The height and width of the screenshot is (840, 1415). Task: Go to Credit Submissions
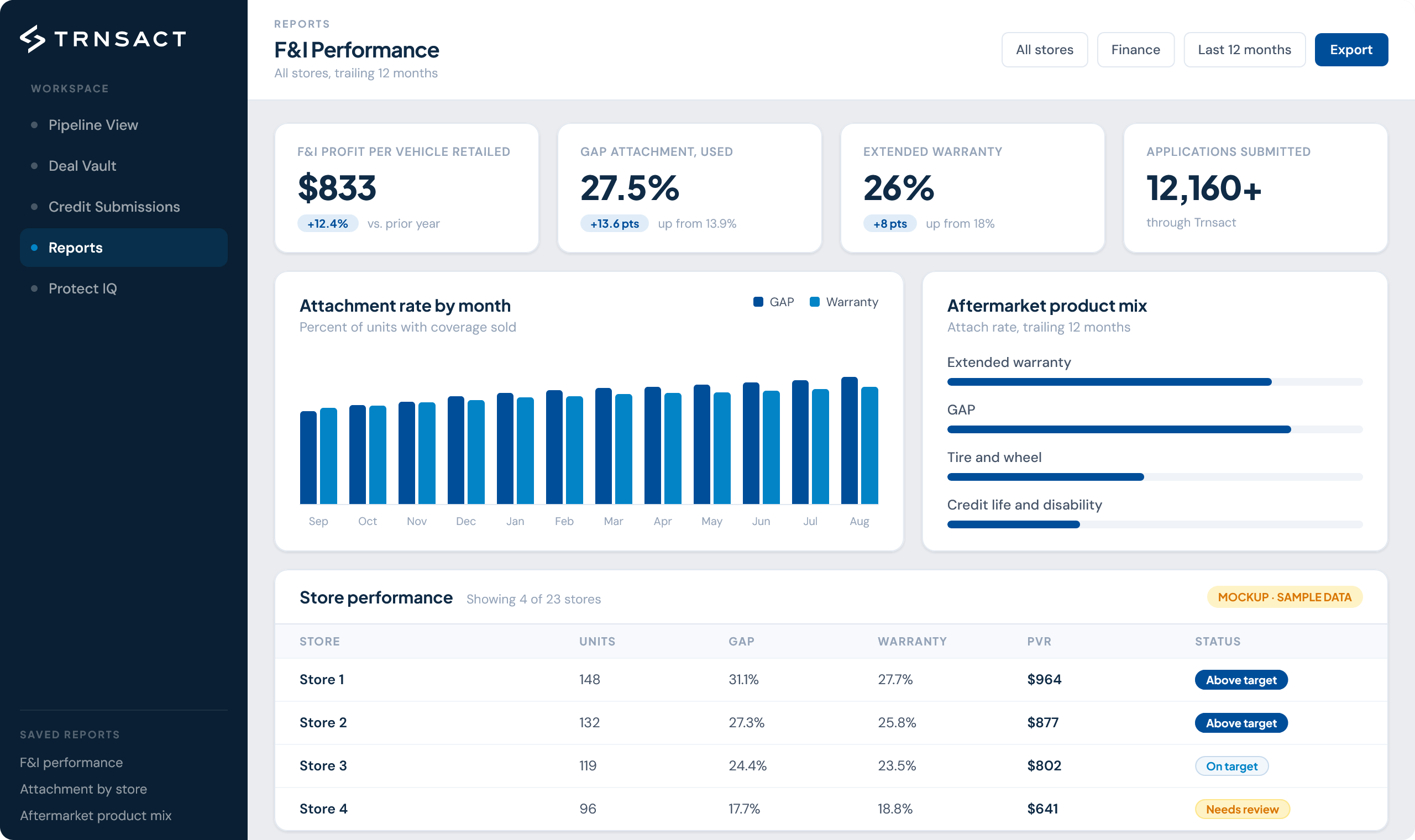pos(123,207)
